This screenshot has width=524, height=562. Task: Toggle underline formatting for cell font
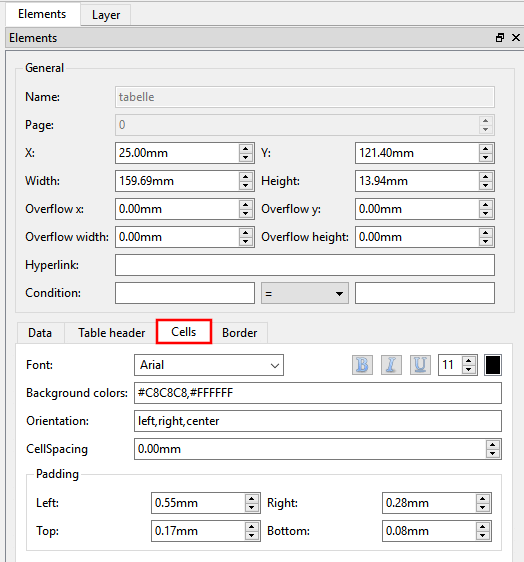pyautogui.click(x=420, y=365)
